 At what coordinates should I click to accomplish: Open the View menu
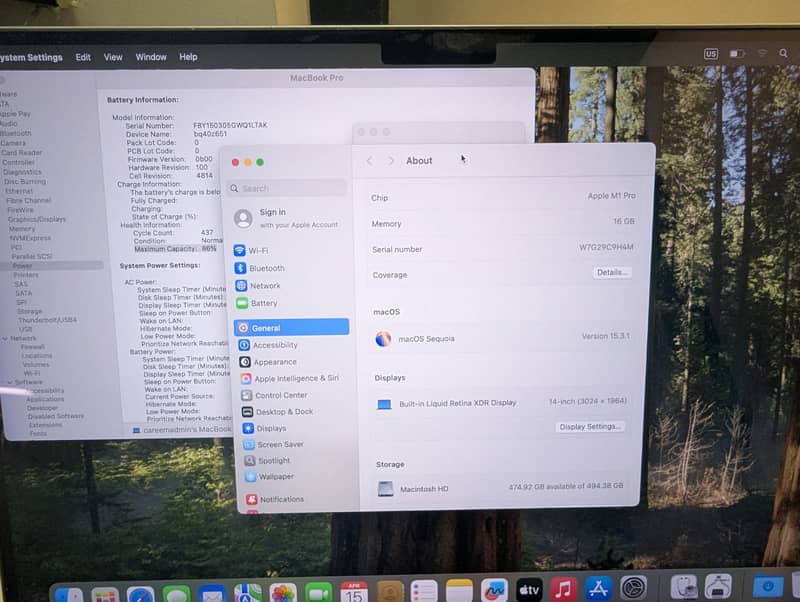tap(113, 57)
